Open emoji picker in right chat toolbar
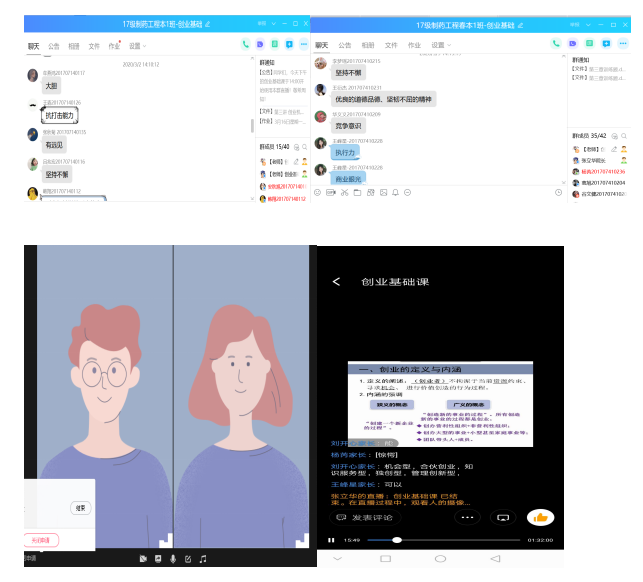Viewport: 643px width, 582px height. pyautogui.click(x=318, y=192)
